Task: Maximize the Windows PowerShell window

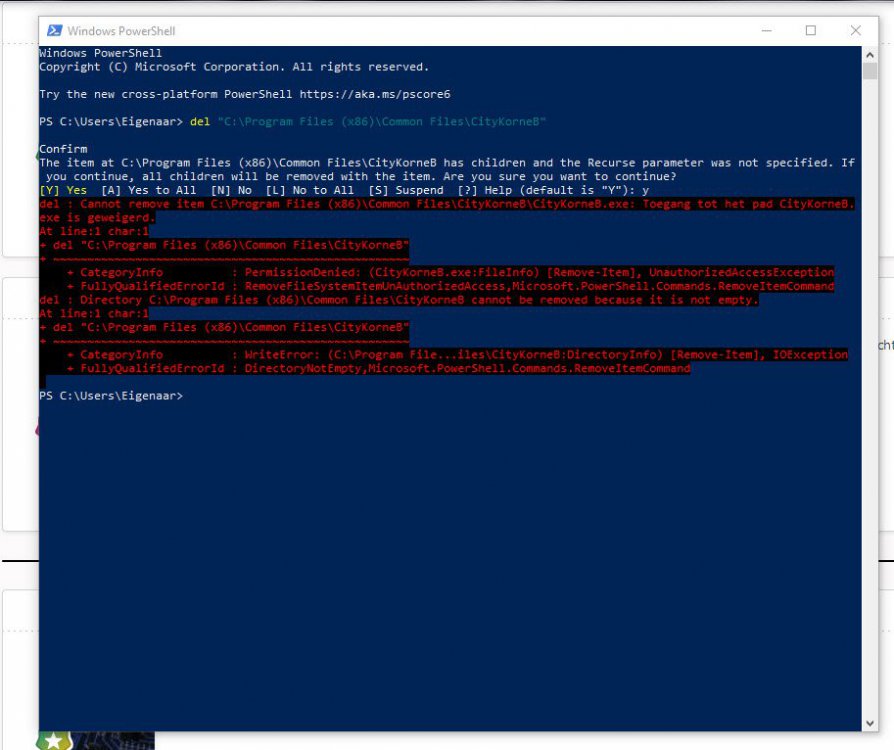Action: click(811, 31)
